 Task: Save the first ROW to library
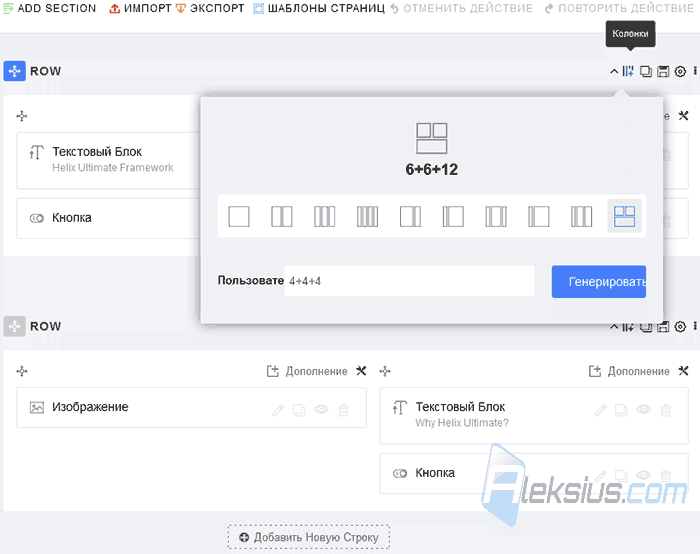tap(663, 71)
